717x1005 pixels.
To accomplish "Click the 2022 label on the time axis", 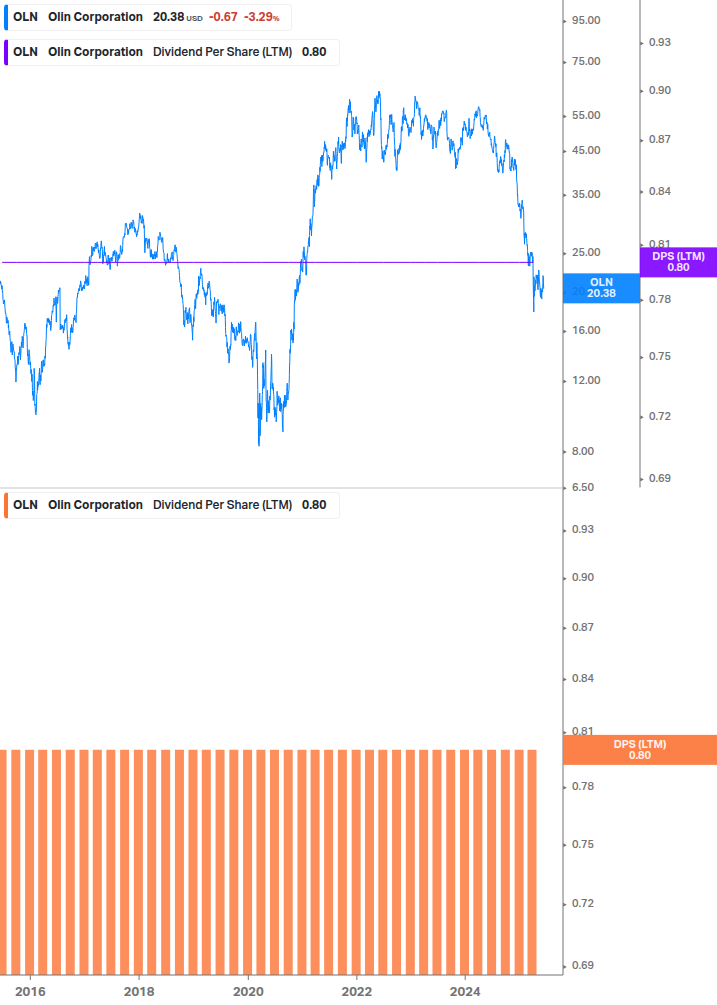I will pos(356,992).
